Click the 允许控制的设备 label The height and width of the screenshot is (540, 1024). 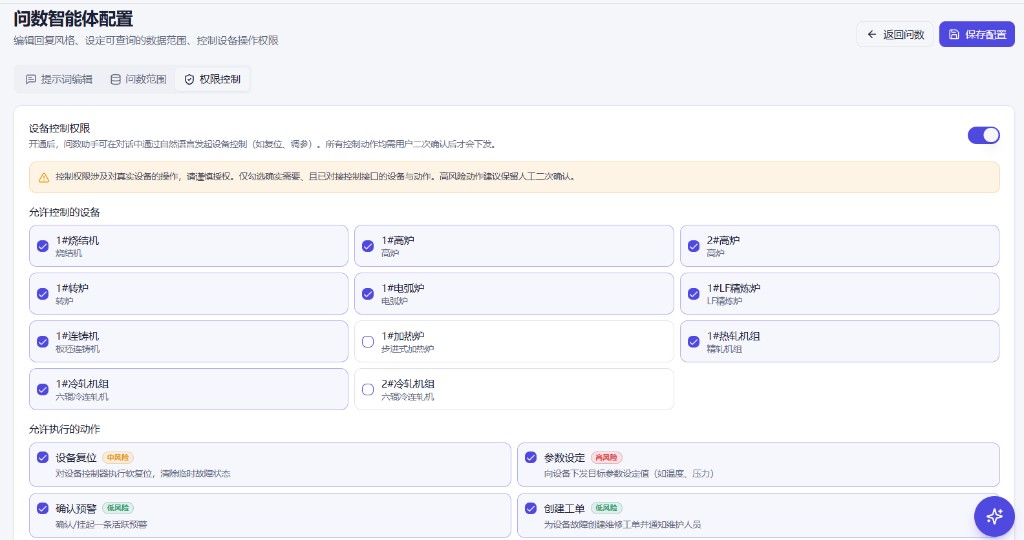(x=65, y=212)
